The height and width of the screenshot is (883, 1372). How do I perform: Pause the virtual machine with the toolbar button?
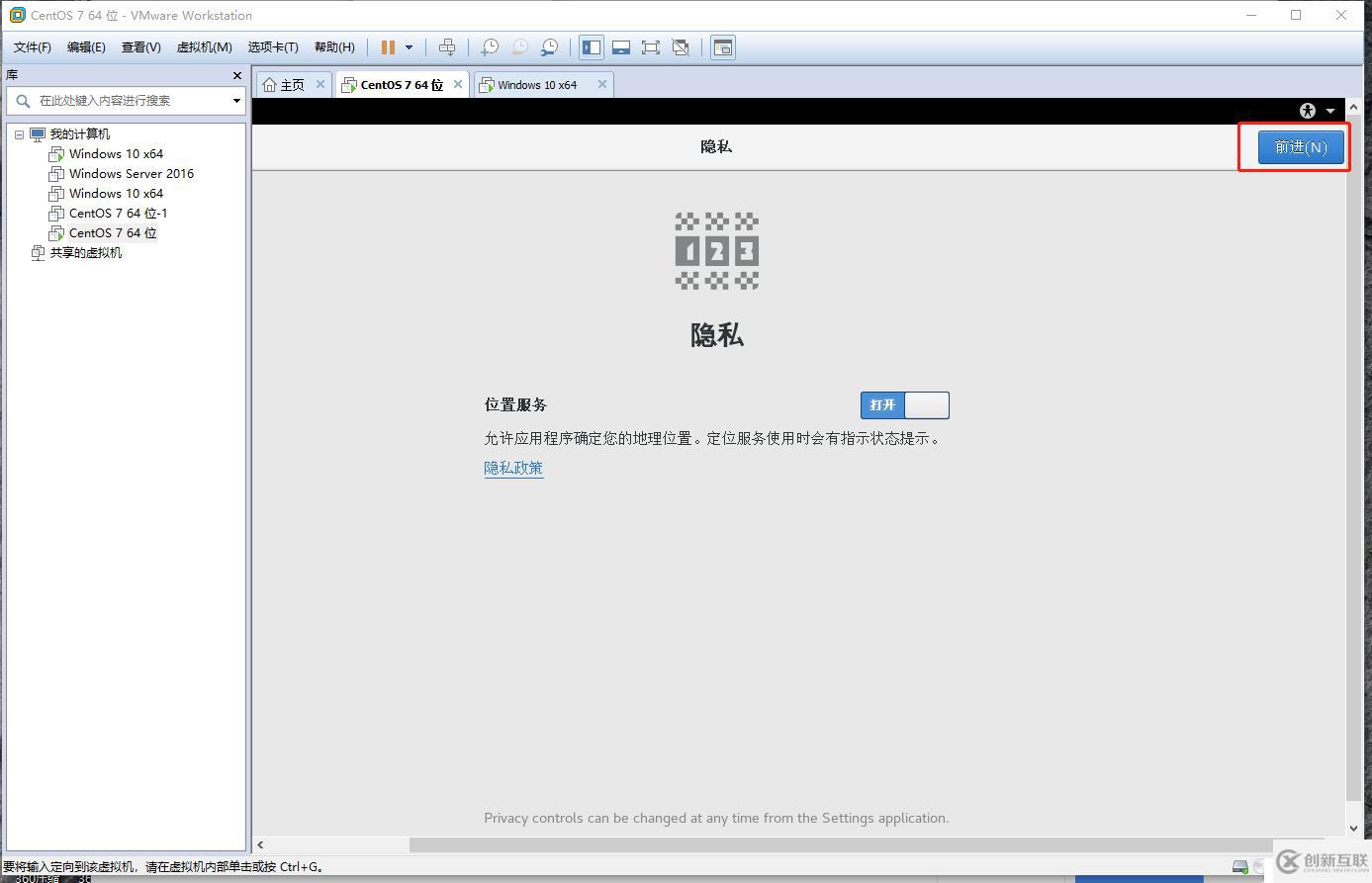[x=388, y=47]
